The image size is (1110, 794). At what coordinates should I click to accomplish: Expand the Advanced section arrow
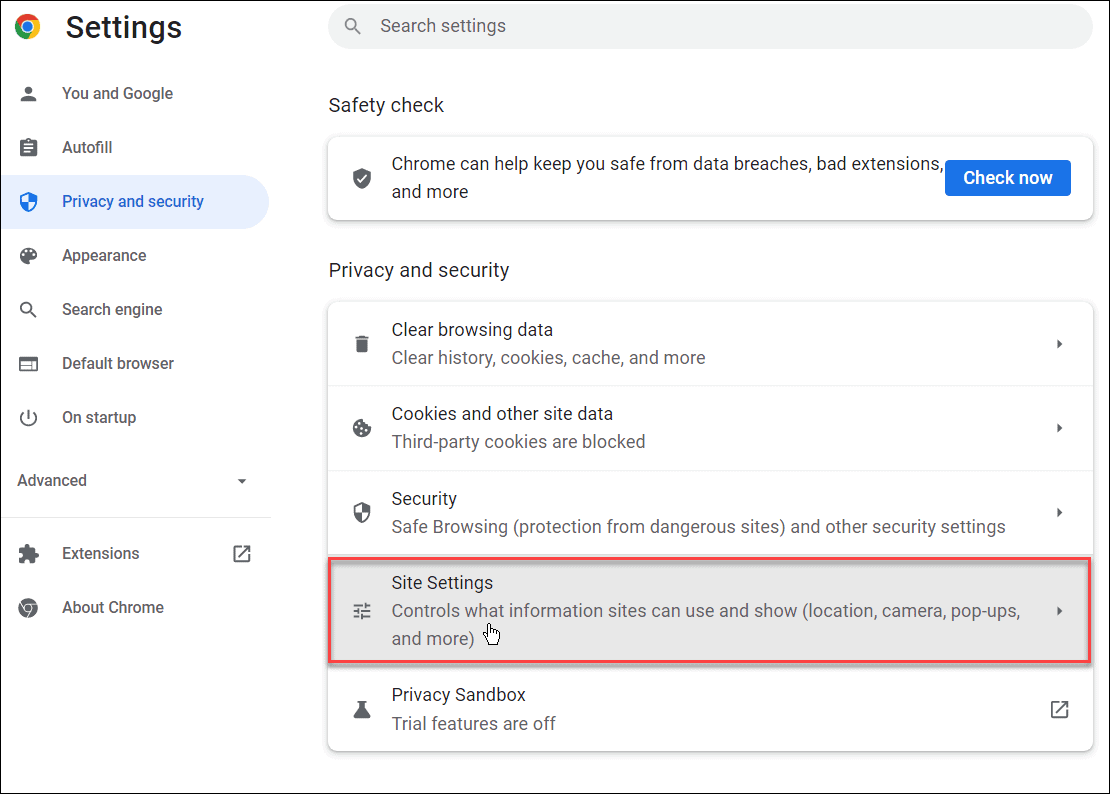coord(242,481)
